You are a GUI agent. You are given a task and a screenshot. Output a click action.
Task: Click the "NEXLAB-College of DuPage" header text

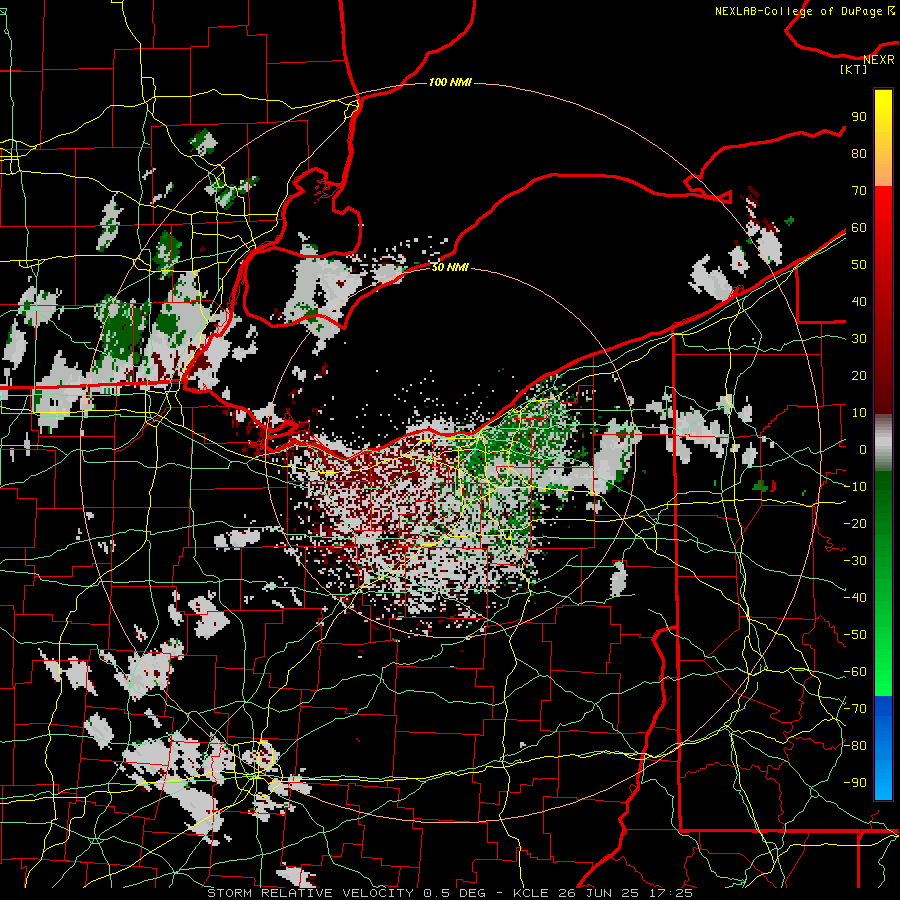pos(798,11)
